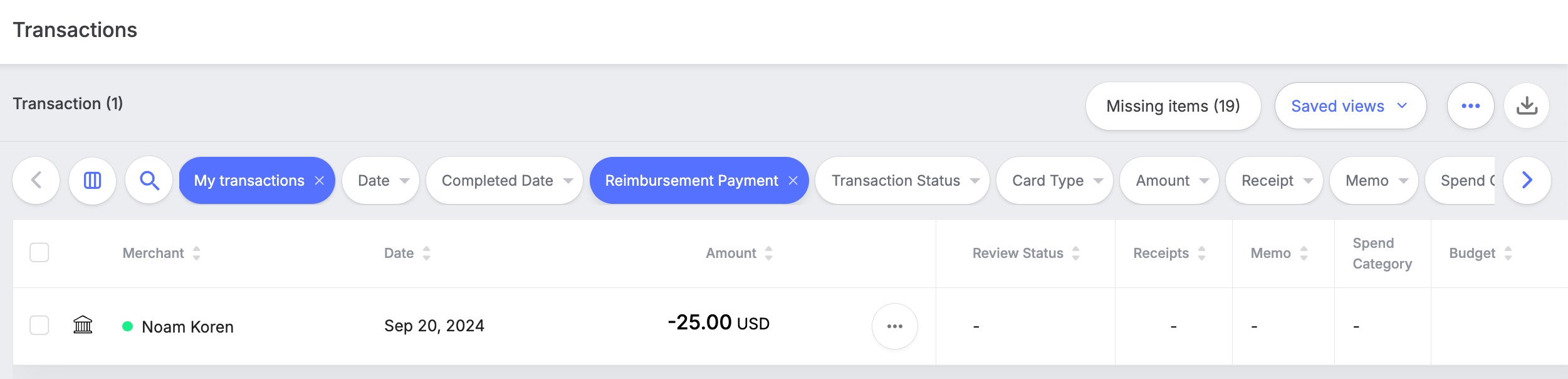Click the search magnifier icon
Screen dimensions: 1568x379
click(x=149, y=181)
